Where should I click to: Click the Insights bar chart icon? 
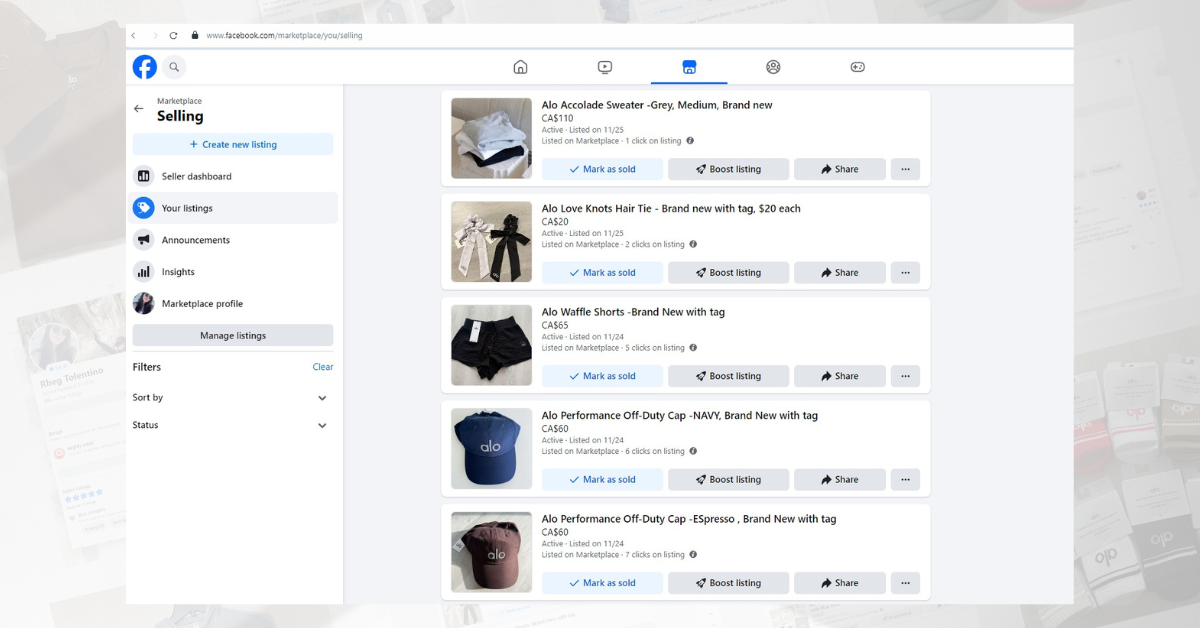pos(144,272)
